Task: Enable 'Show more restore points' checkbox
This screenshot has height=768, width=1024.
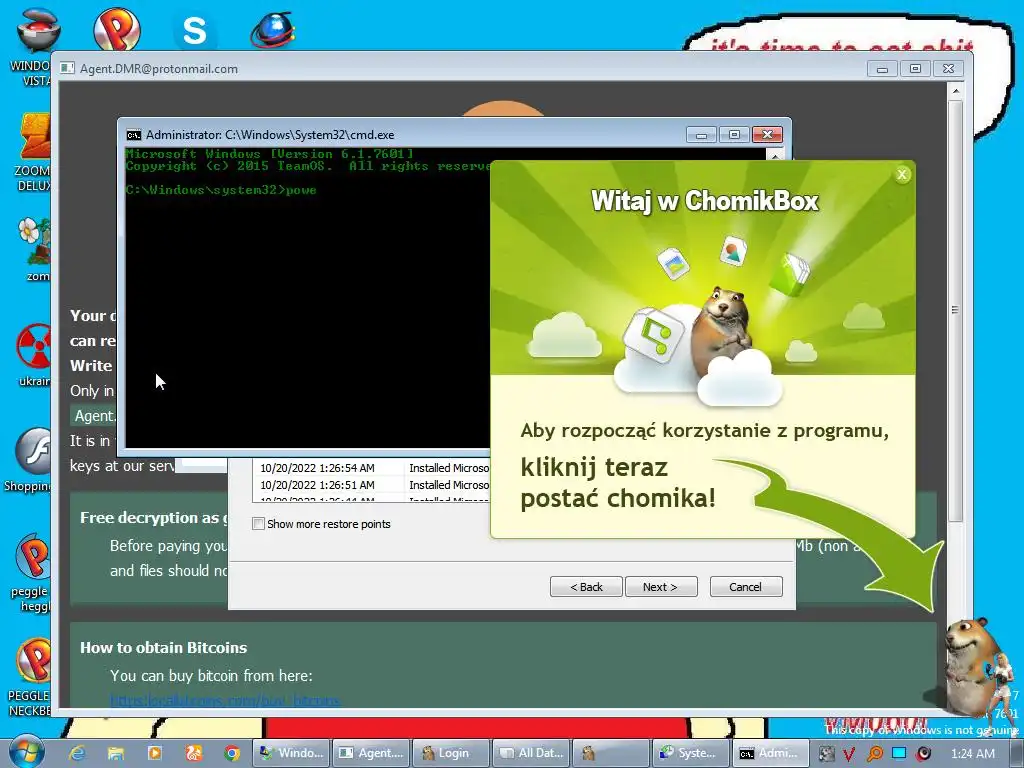Action: (x=259, y=524)
